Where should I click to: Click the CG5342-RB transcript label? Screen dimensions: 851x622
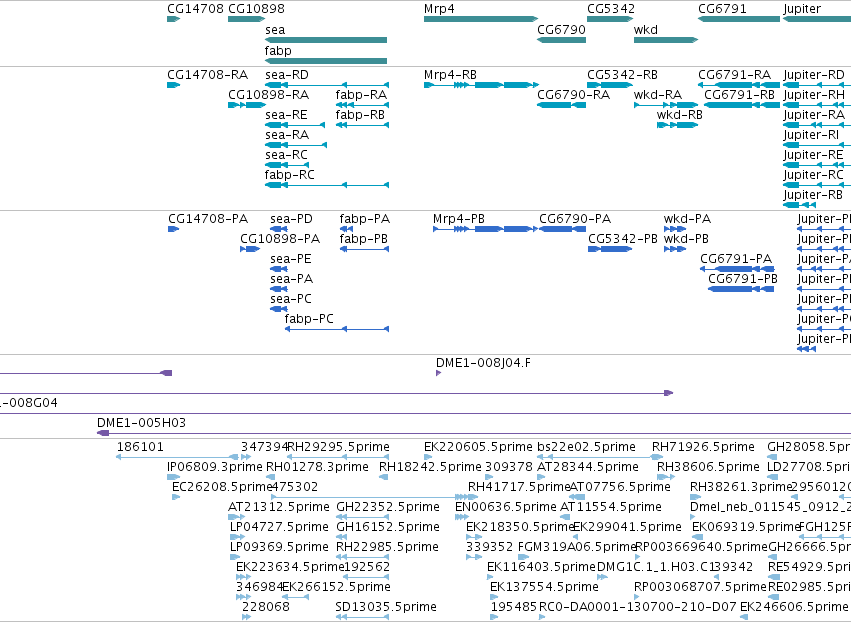coord(622,75)
